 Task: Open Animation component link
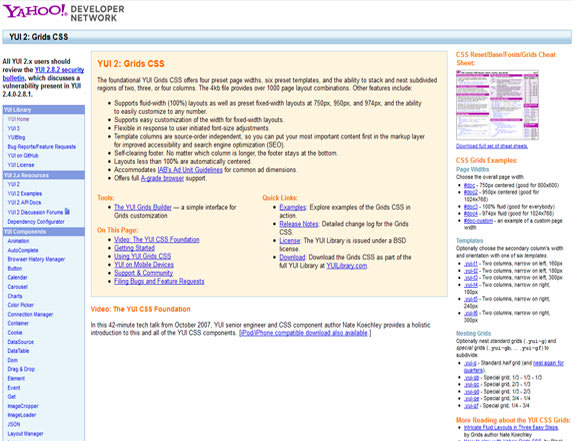[18, 241]
